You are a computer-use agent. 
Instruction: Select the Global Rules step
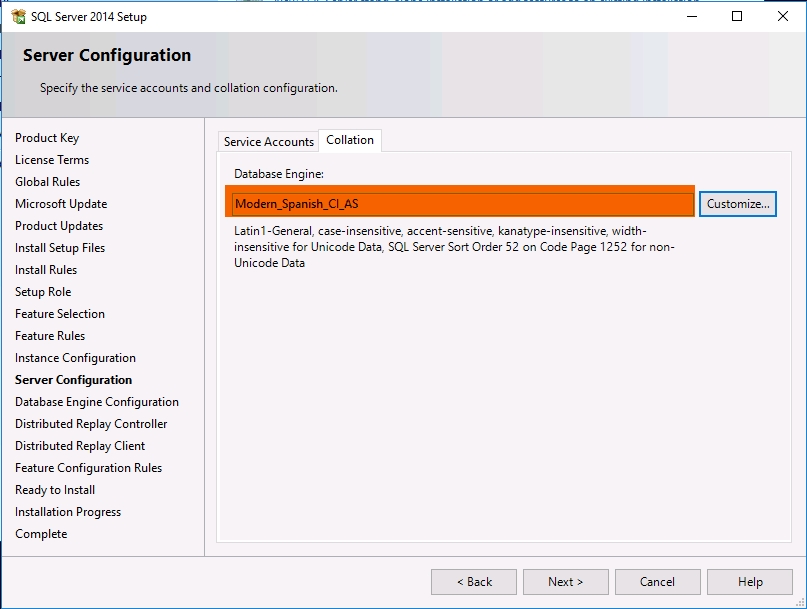point(47,182)
